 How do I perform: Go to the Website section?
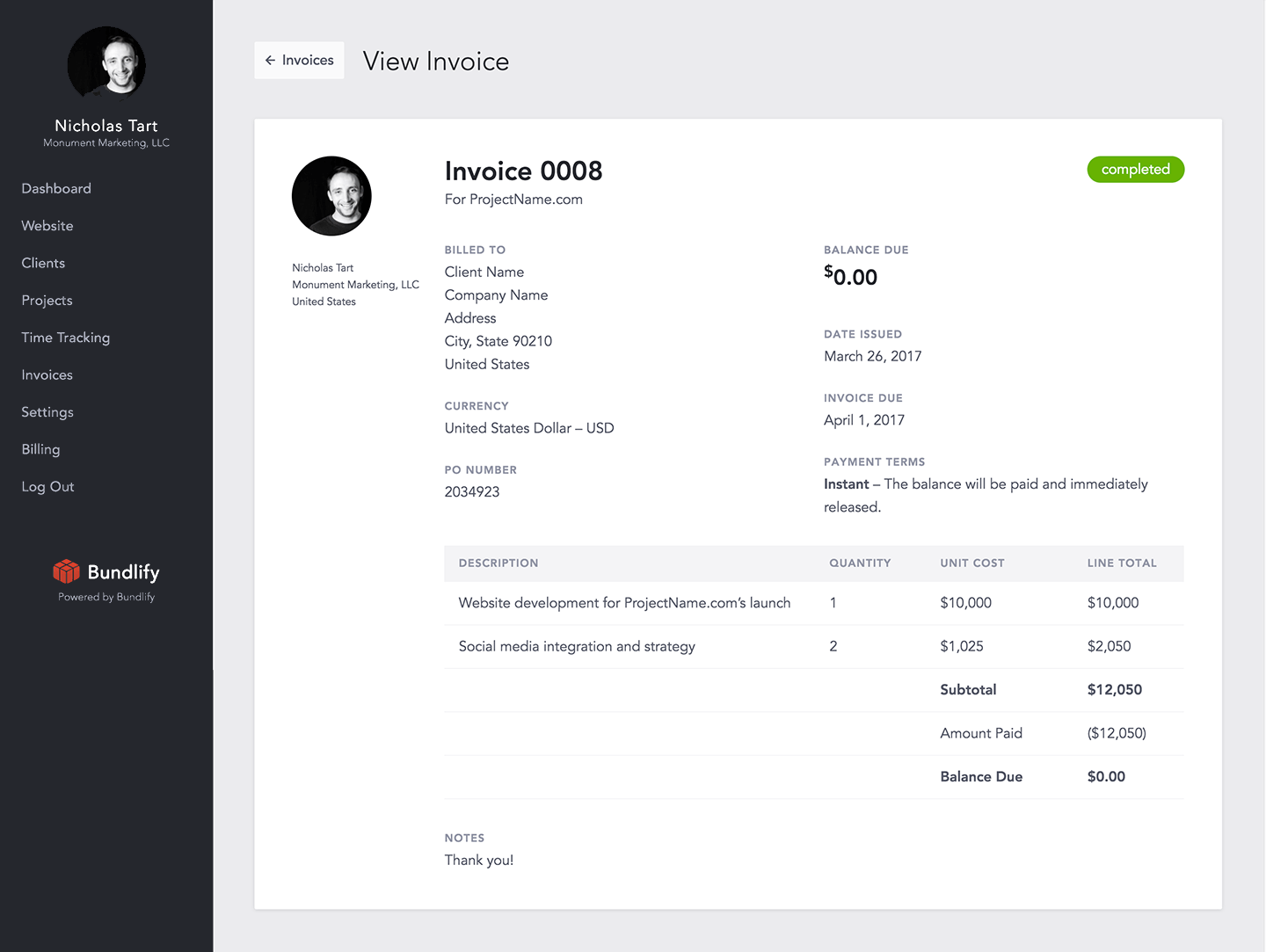[x=47, y=226]
